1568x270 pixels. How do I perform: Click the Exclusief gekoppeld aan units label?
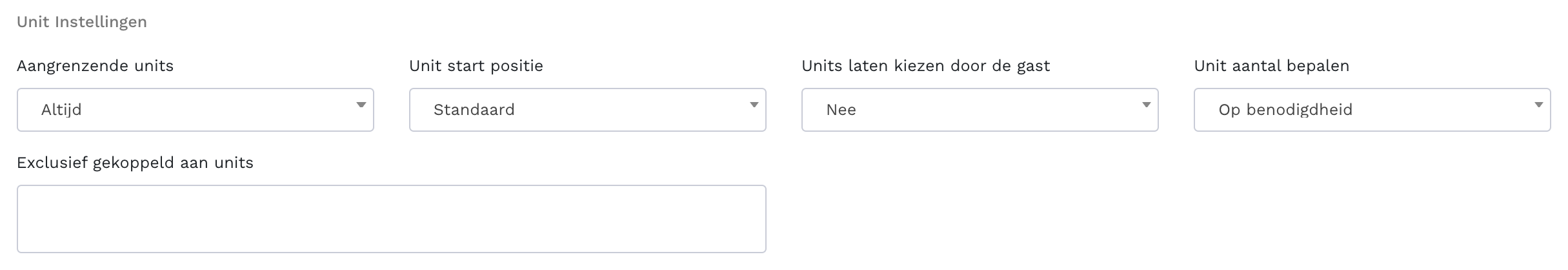pyautogui.click(x=135, y=163)
